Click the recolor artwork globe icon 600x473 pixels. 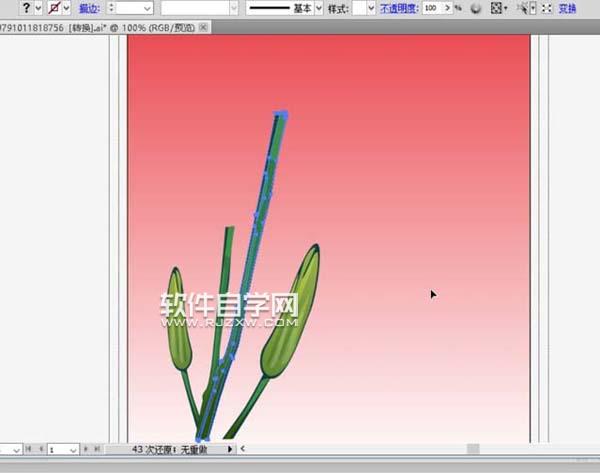[476, 8]
